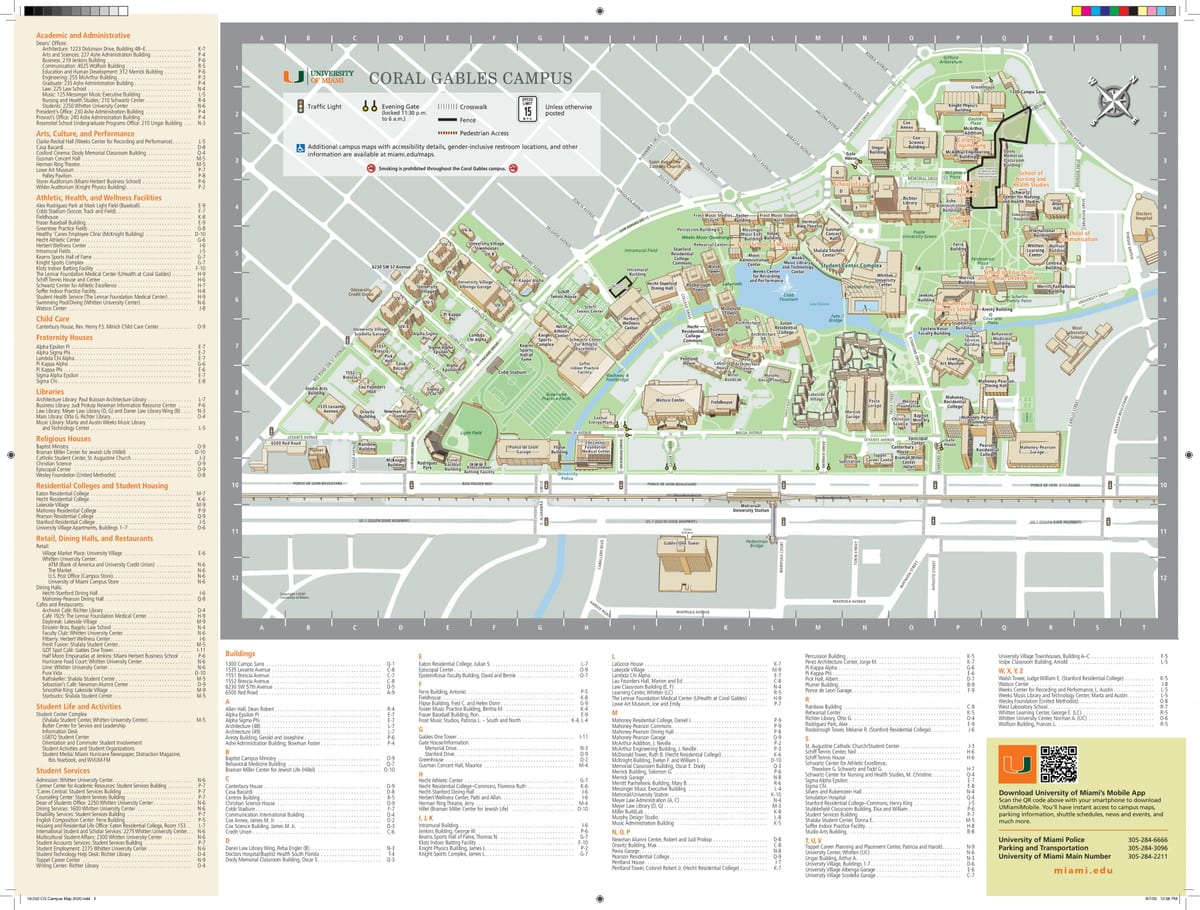Click the Crosswalk legend symbol
The height and width of the screenshot is (910, 1200).
click(447, 105)
